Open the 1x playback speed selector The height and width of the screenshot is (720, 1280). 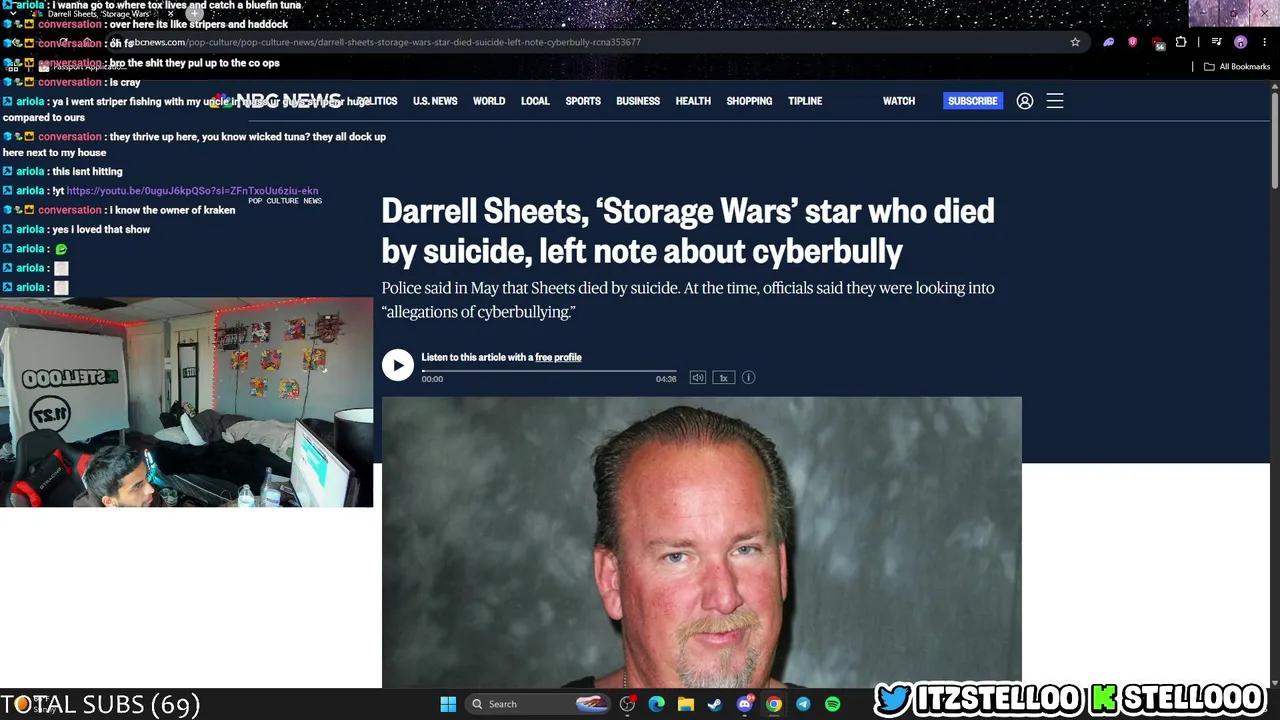(723, 378)
